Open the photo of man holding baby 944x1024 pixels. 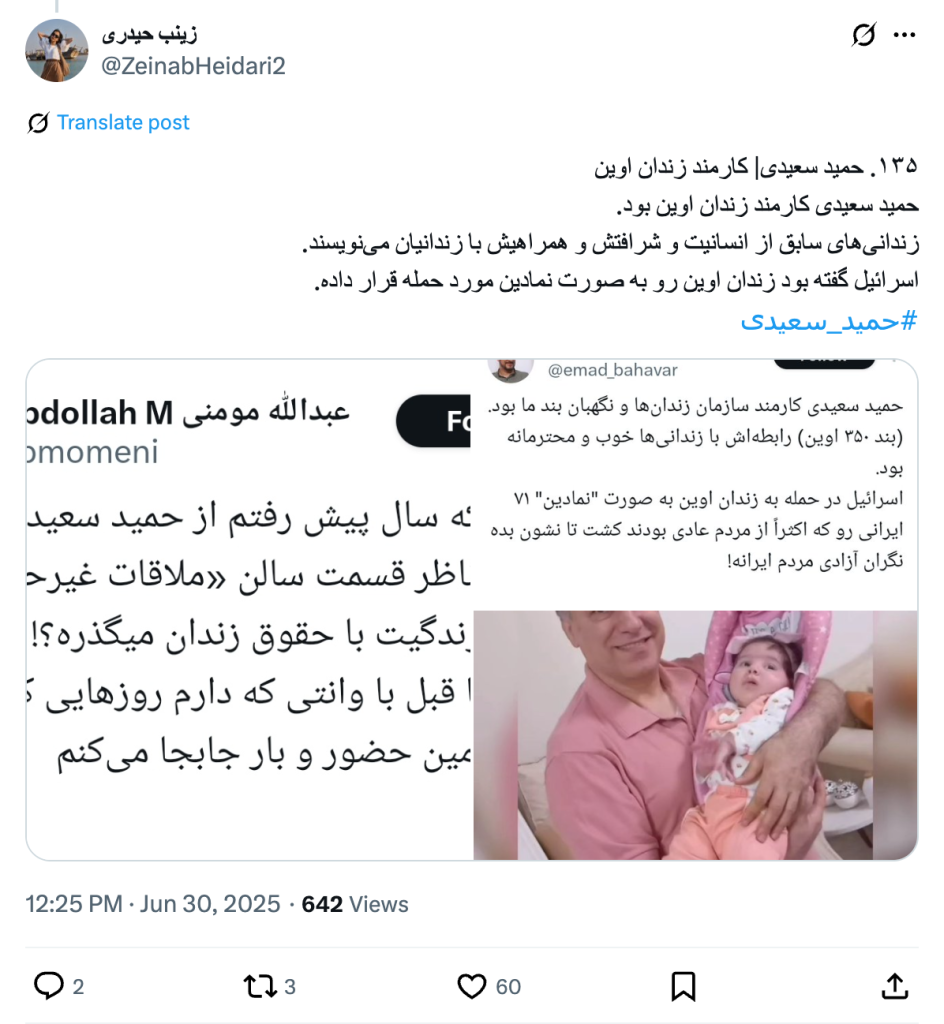click(x=695, y=735)
